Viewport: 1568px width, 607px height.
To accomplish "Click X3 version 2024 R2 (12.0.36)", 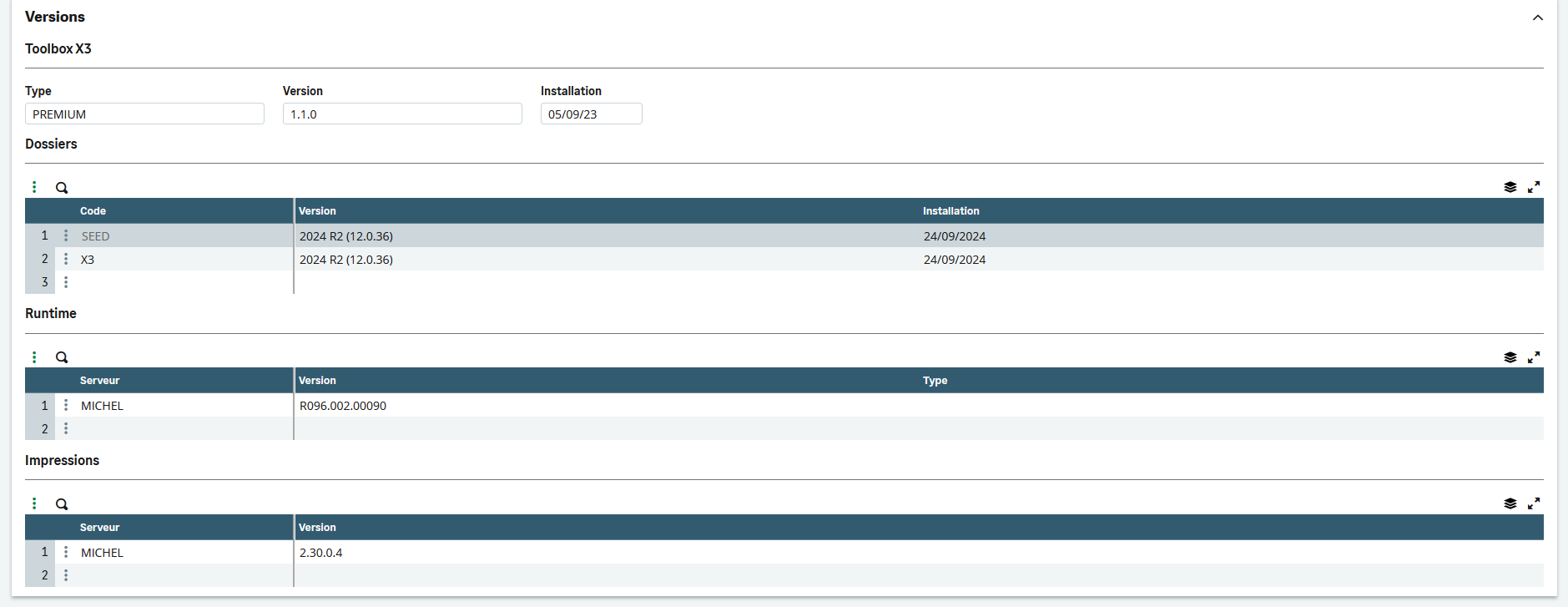I will 346,260.
